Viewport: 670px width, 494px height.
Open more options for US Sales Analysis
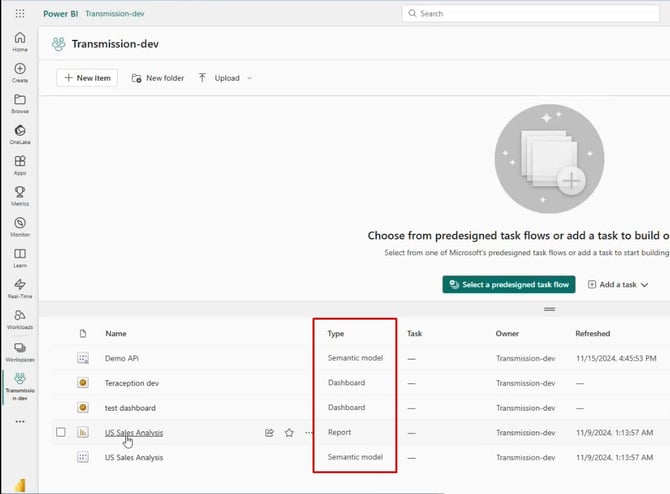(308, 433)
